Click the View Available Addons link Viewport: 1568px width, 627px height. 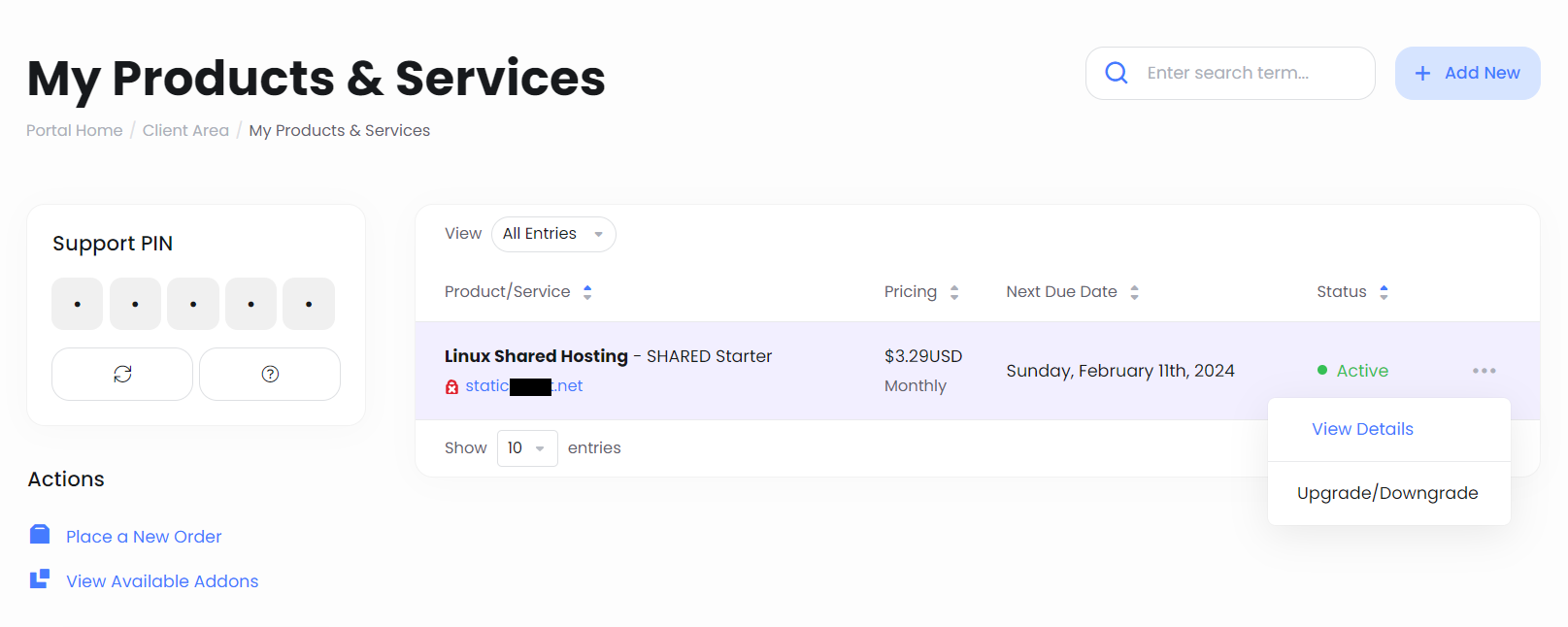pos(162,581)
